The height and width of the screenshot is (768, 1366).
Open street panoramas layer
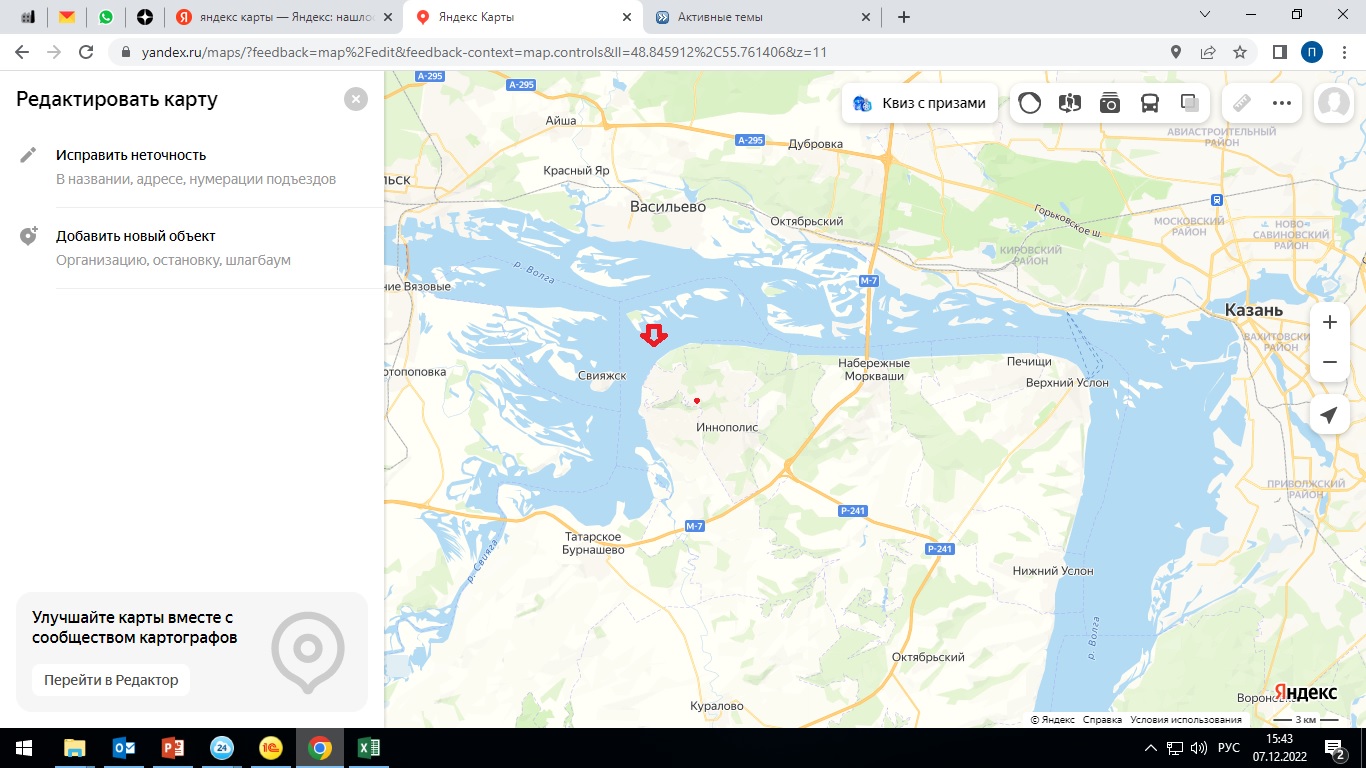[x=1070, y=103]
